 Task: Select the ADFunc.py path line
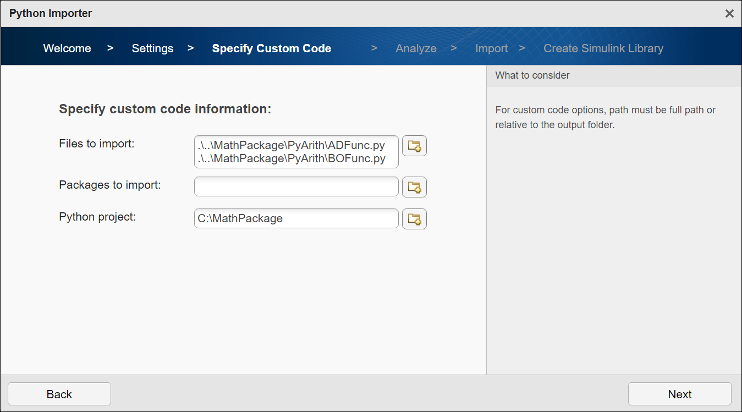pyautogui.click(x=291, y=145)
